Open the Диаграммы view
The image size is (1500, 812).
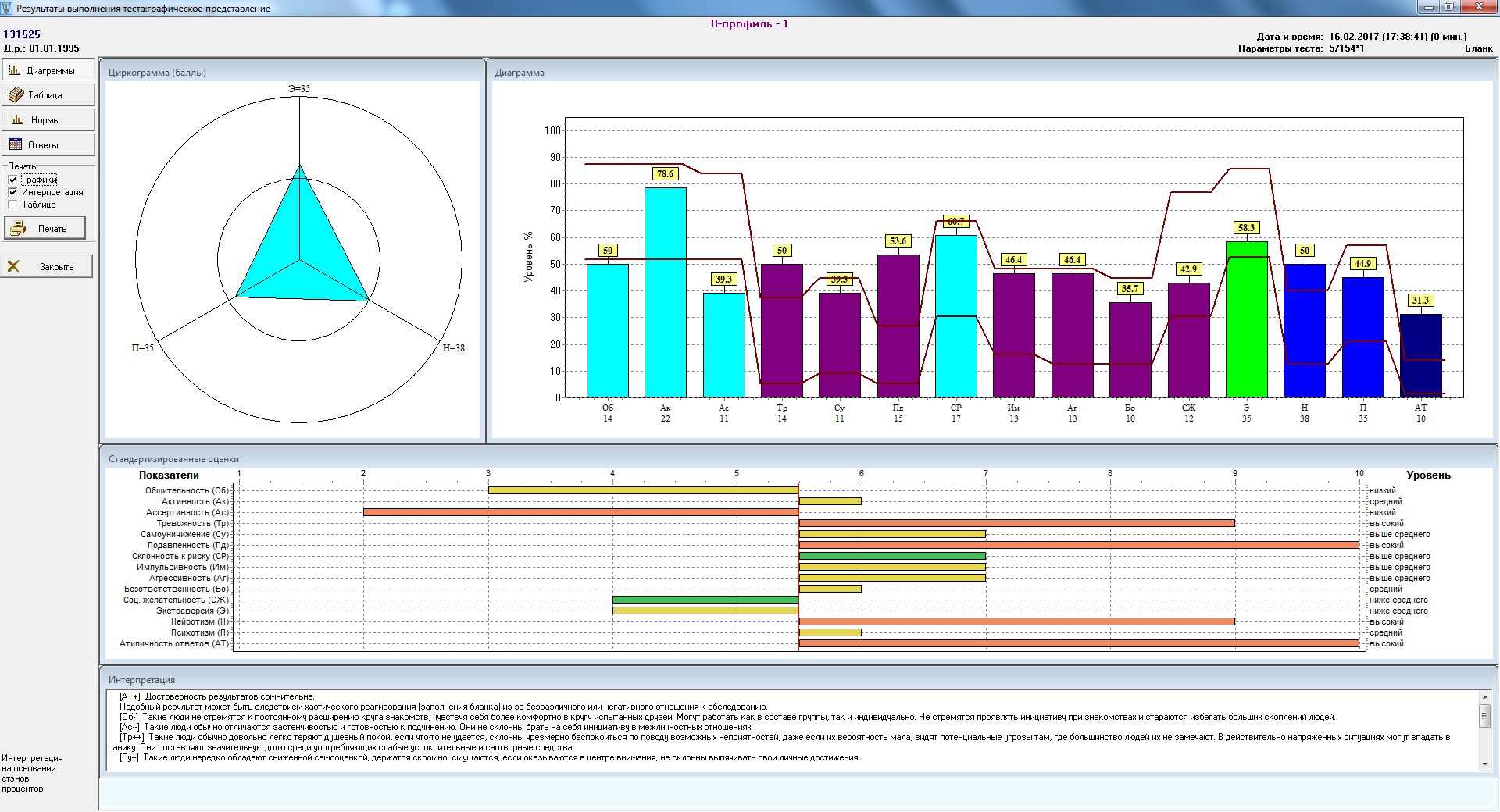48,71
